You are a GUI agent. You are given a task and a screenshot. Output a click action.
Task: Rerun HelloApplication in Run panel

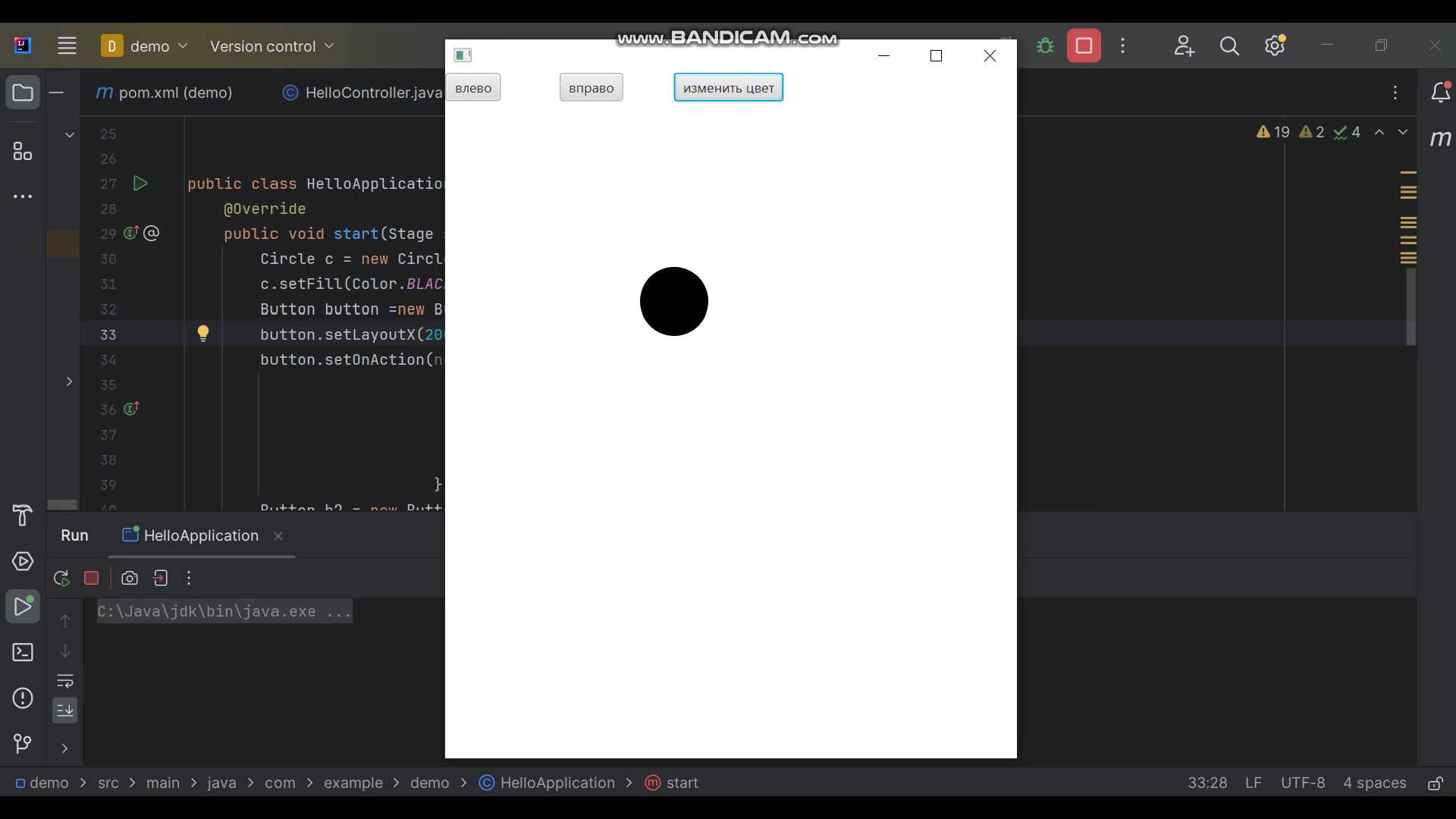pos(62,579)
